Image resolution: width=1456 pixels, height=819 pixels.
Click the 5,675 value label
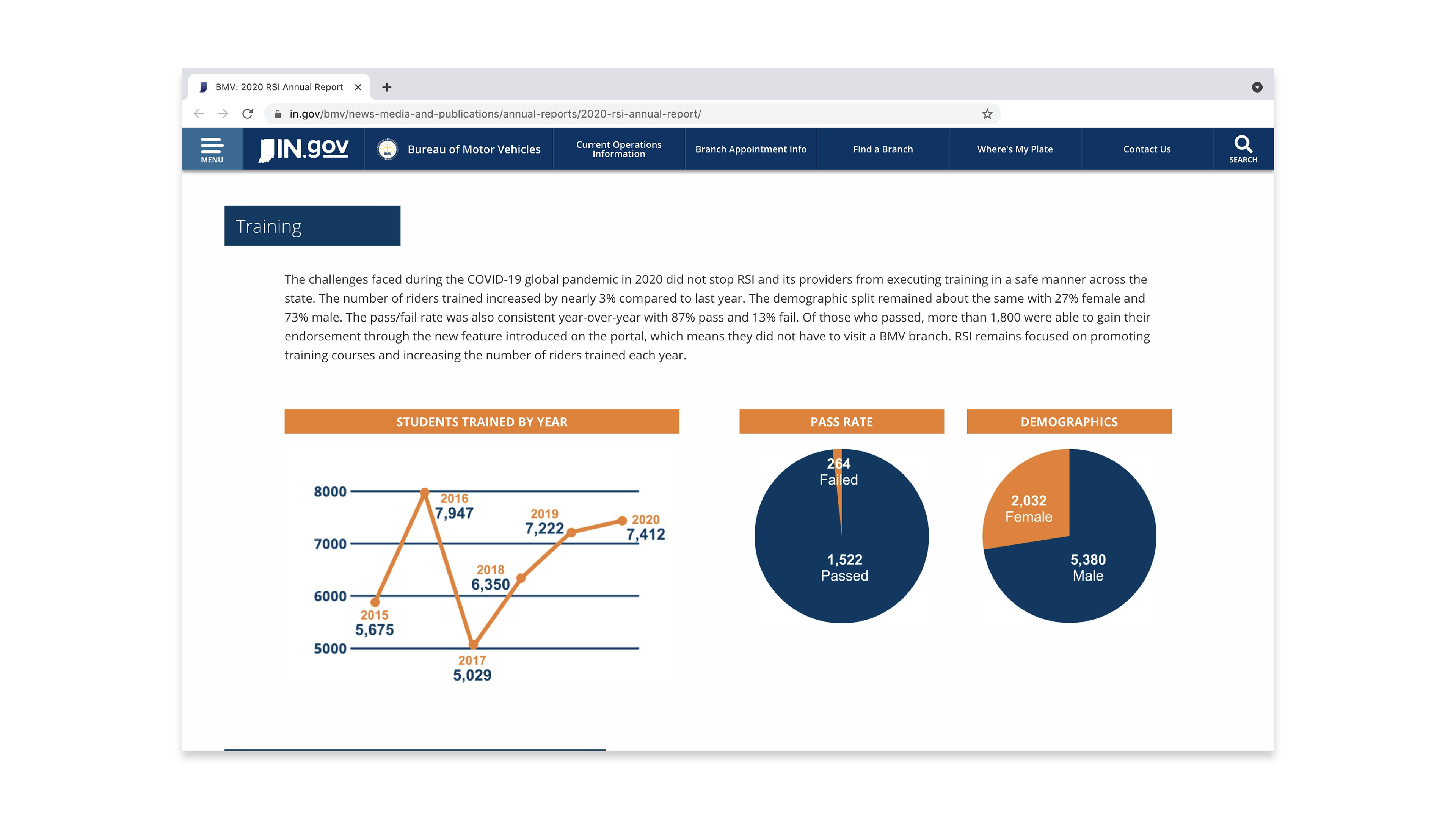374,630
